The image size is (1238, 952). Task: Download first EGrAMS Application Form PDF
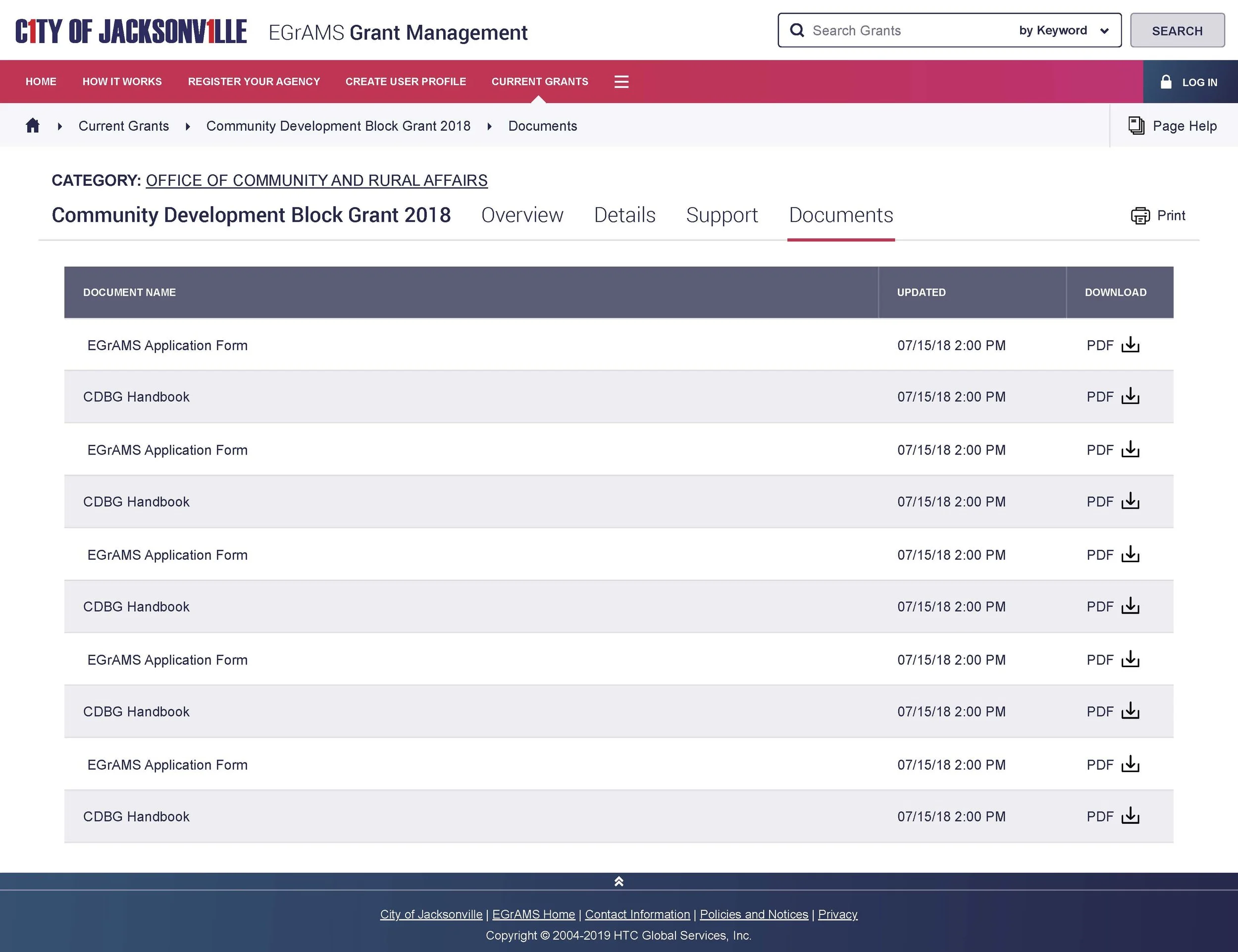tap(1130, 345)
